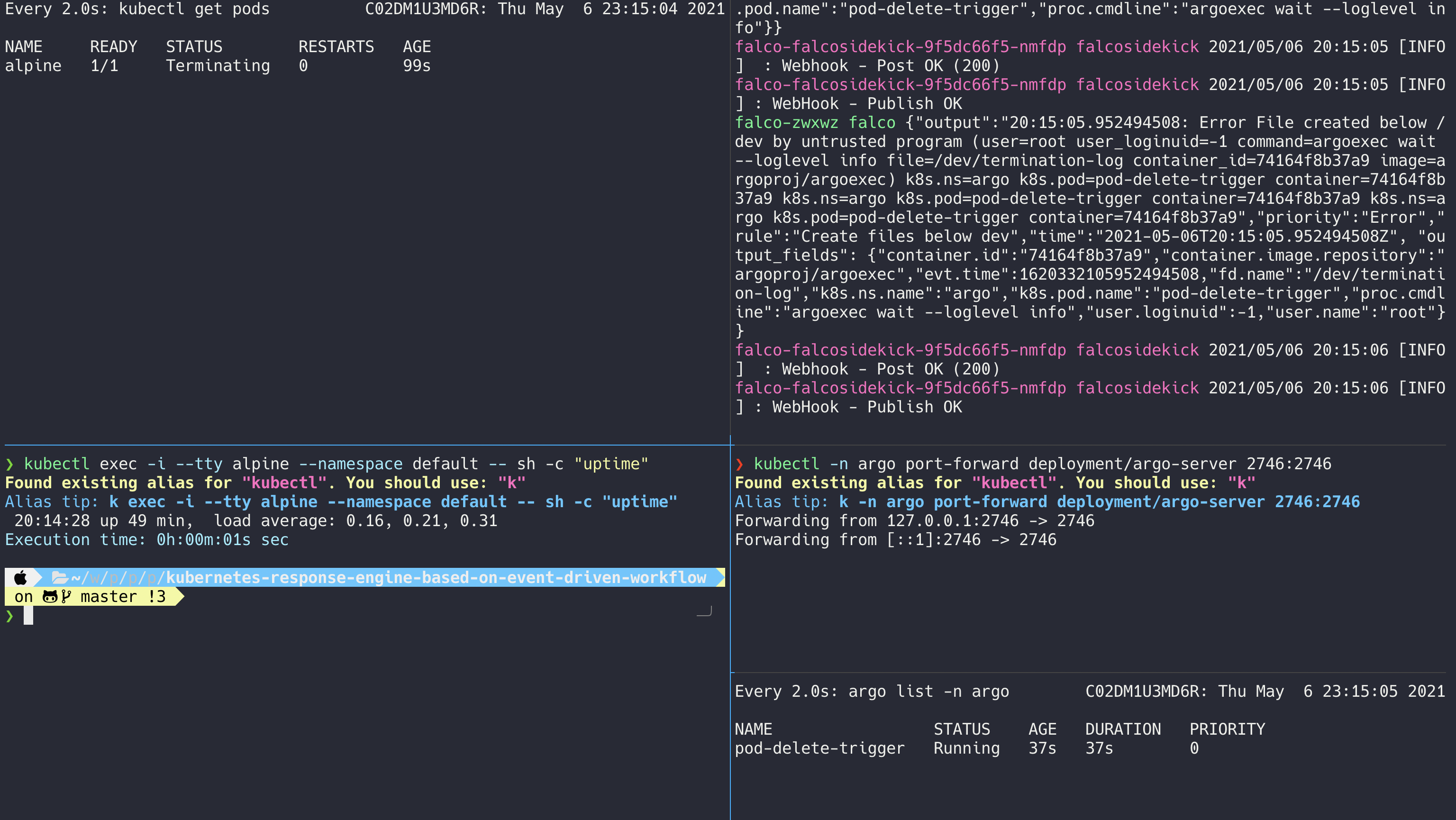Click the git branch icon
The width and height of the screenshot is (1456, 820).
[66, 597]
